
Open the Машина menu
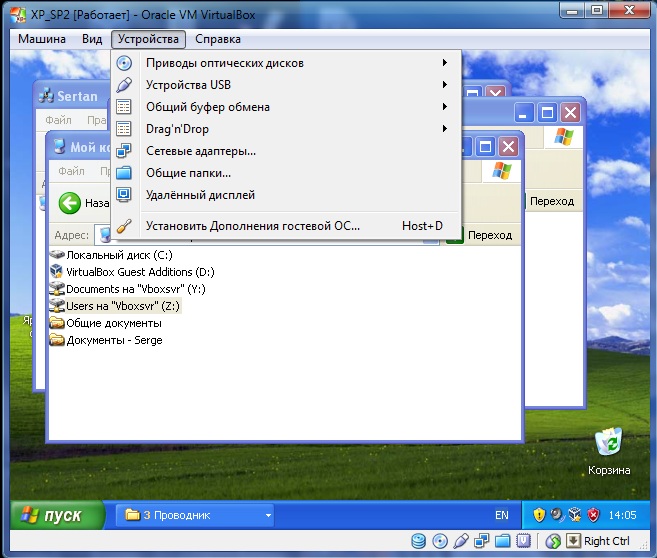(42, 39)
